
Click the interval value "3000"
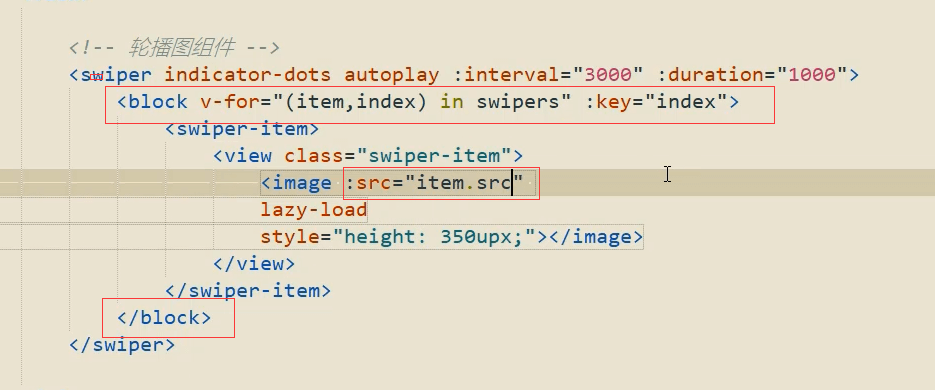pyautogui.click(x=607, y=75)
